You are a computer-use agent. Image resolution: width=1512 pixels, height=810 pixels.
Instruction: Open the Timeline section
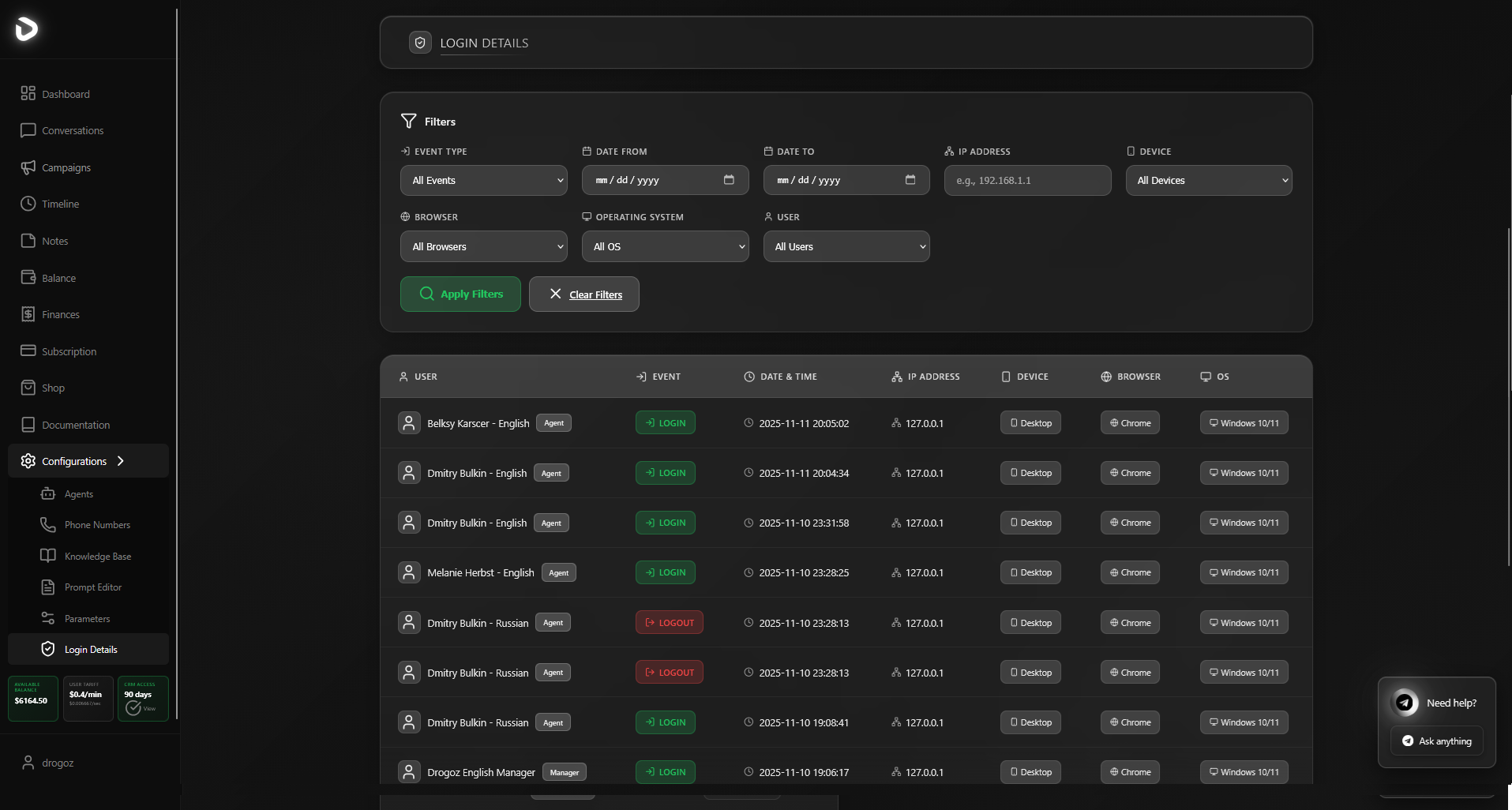pyautogui.click(x=60, y=204)
